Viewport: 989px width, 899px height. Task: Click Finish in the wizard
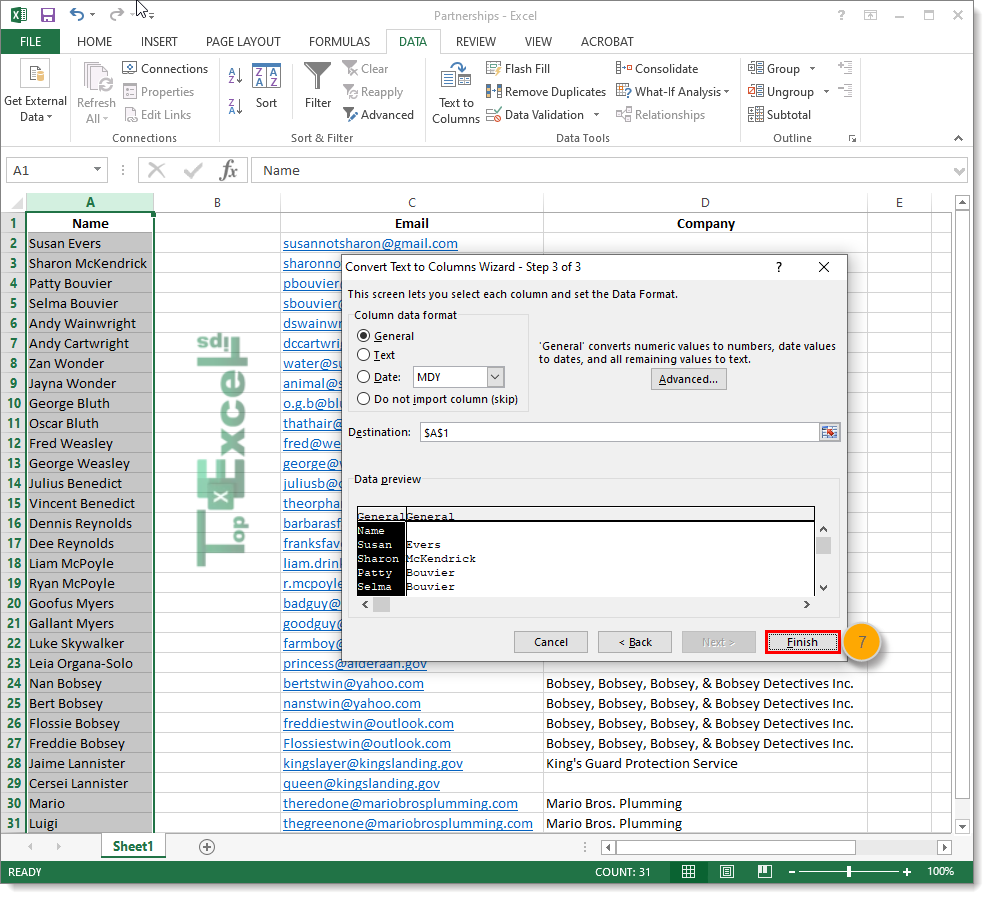[802, 642]
